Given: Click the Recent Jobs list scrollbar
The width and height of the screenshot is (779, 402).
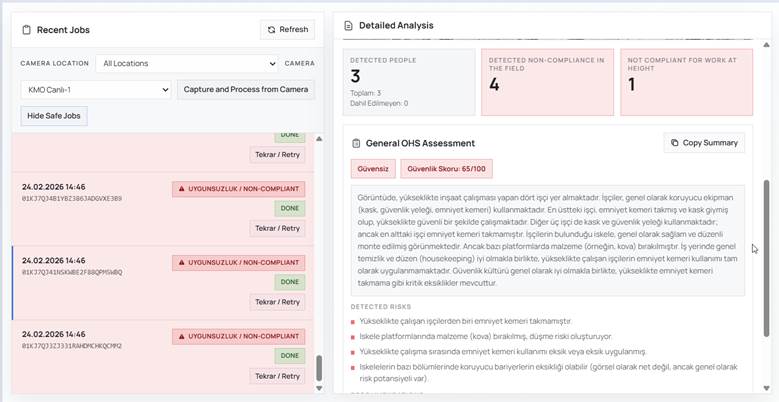Looking at the screenshot, I should pyautogui.click(x=319, y=370).
